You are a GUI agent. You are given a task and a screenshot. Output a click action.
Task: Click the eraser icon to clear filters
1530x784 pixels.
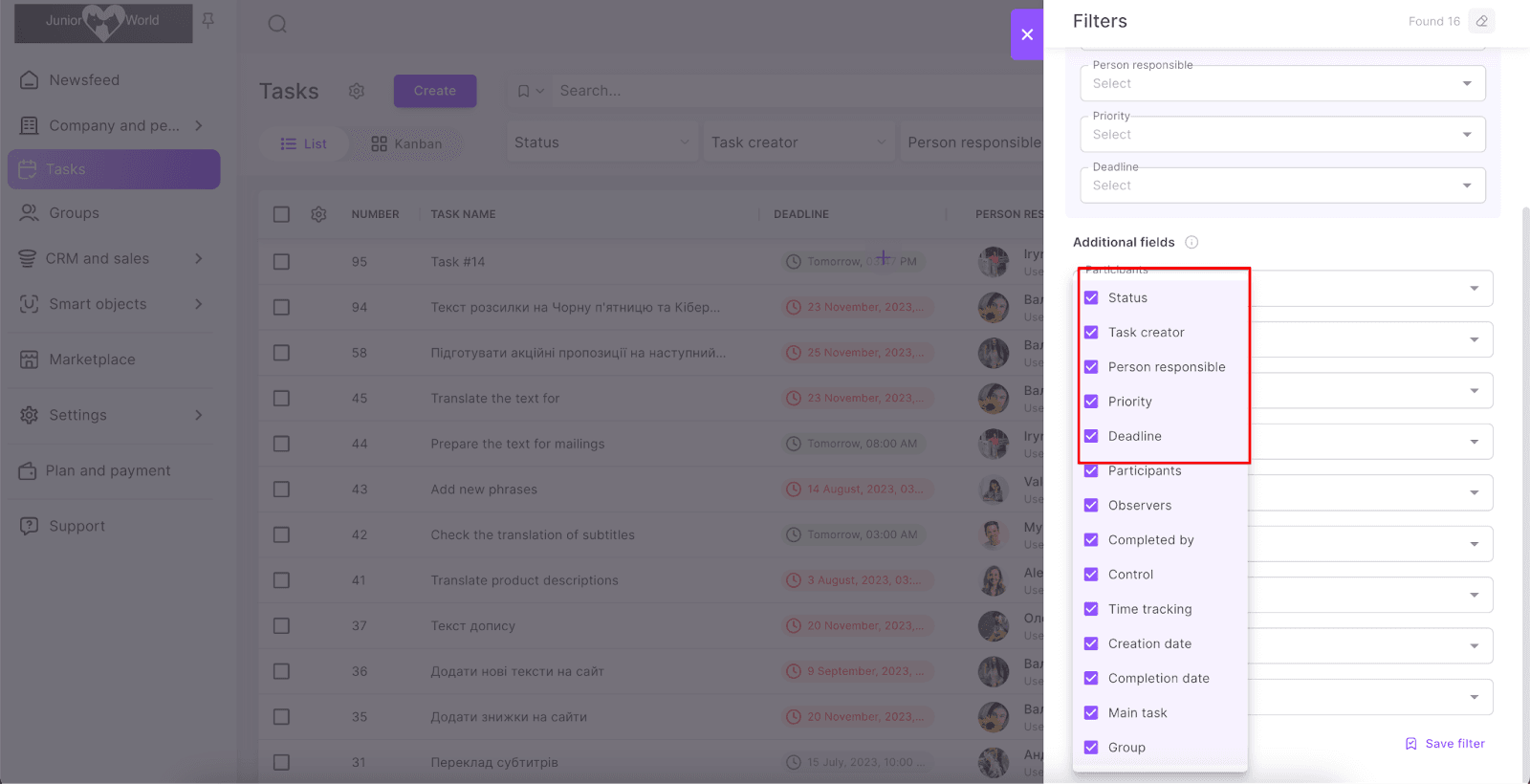(x=1481, y=21)
